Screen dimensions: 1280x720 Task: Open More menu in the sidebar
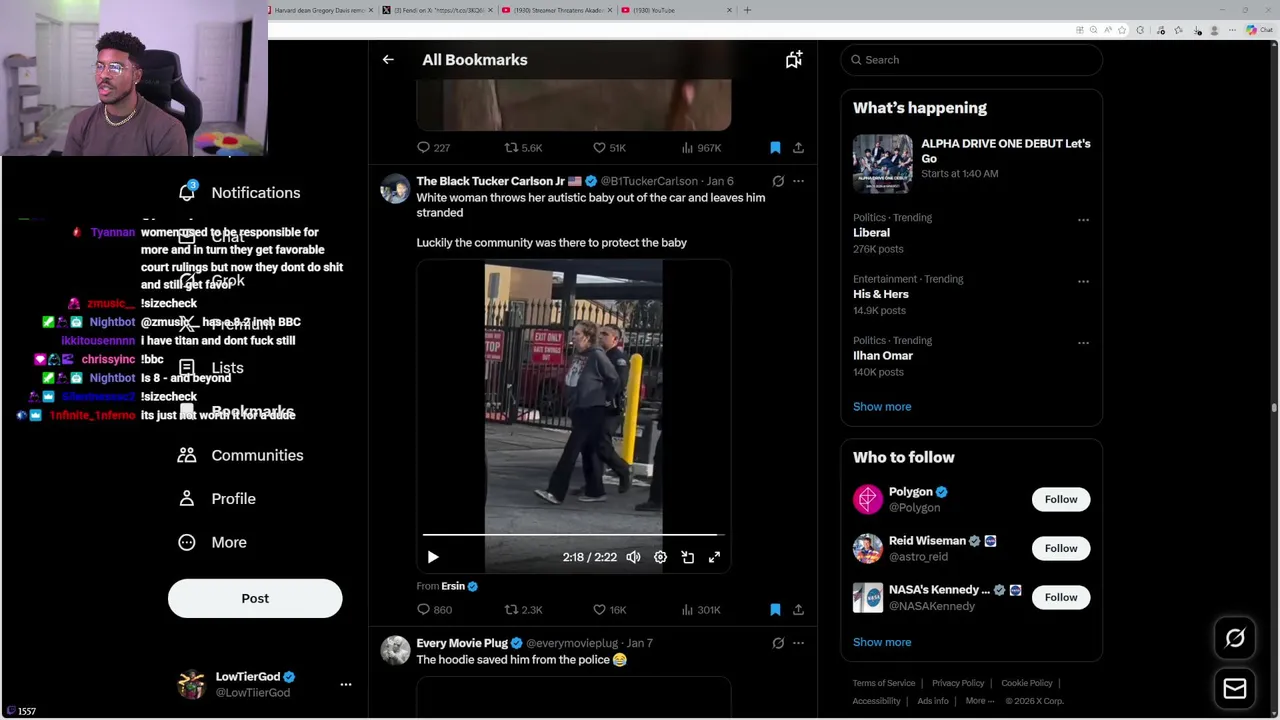[213, 542]
